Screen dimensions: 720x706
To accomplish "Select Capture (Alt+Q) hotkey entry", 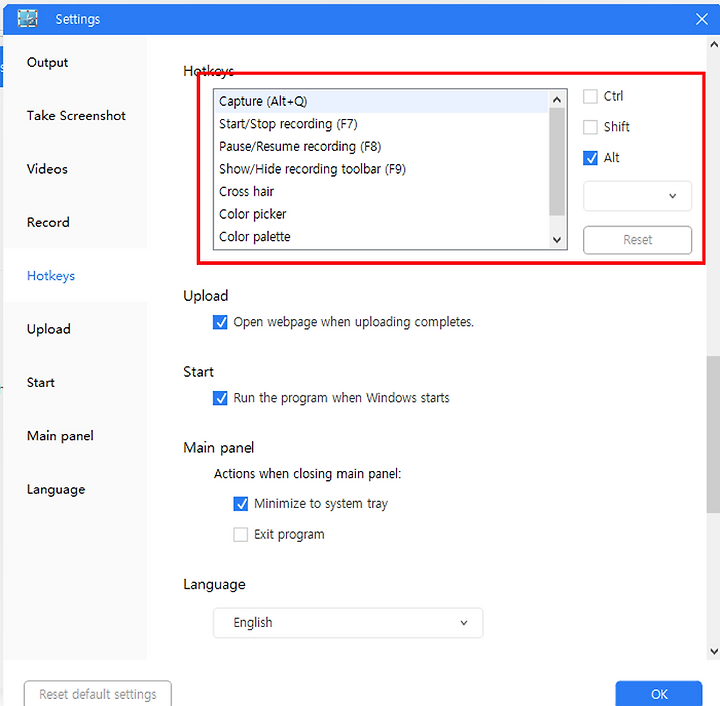I will [381, 101].
